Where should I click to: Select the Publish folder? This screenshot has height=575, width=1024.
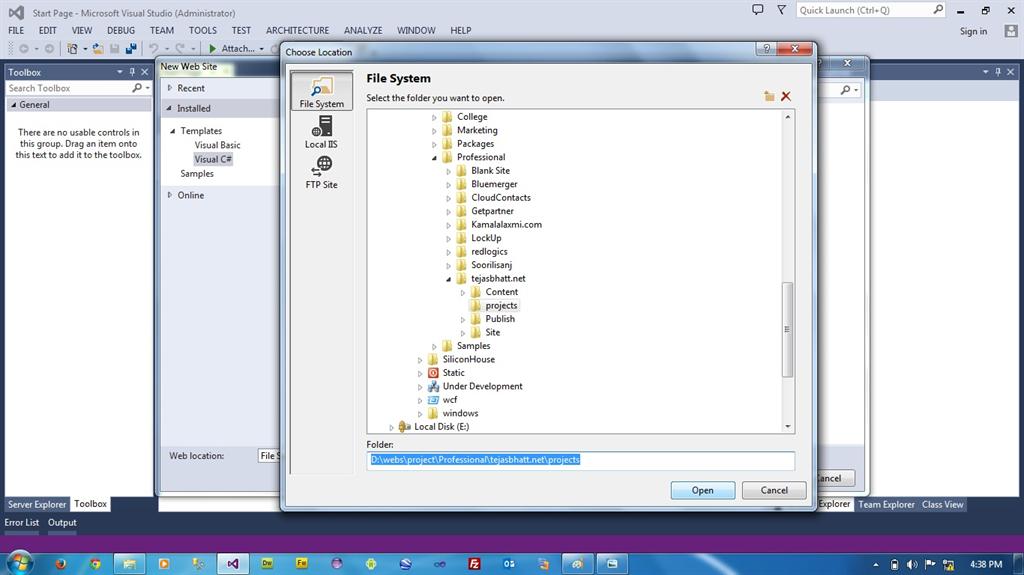pyautogui.click(x=500, y=319)
